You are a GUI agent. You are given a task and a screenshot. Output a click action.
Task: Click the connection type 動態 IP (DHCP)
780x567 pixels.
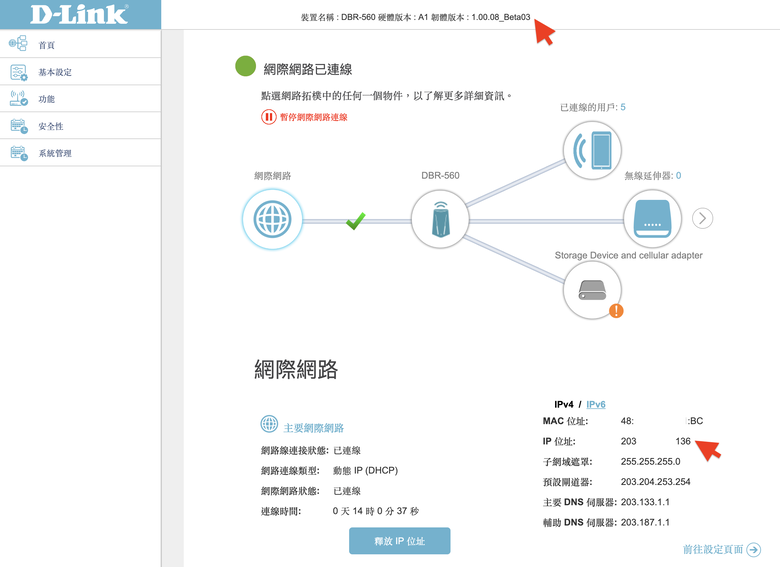point(366,471)
